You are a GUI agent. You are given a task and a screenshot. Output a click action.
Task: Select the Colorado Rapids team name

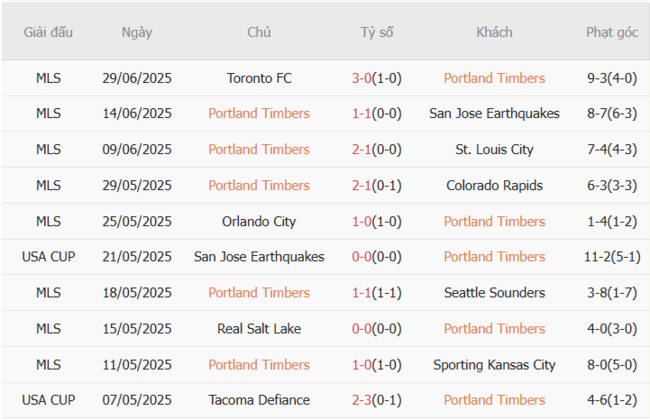click(494, 185)
